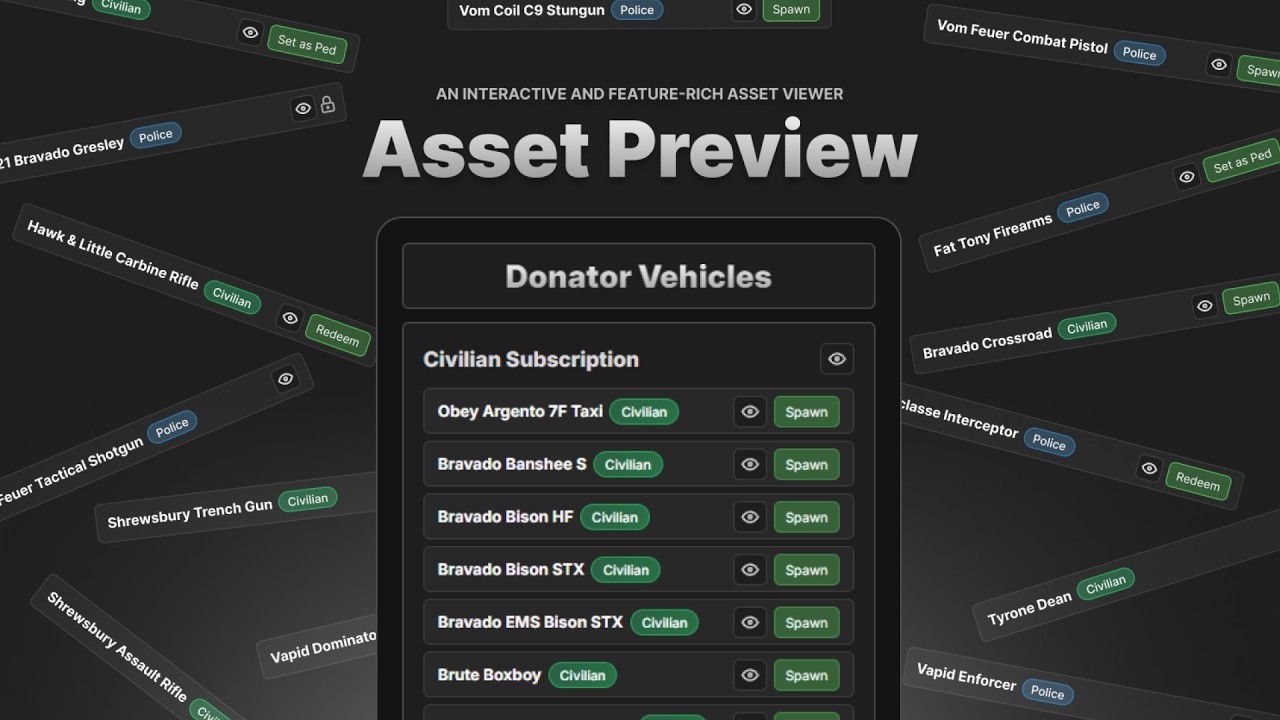This screenshot has height=720, width=1280.
Task: Spawn the Vom Coil C9 Stungun
Action: tap(791, 10)
